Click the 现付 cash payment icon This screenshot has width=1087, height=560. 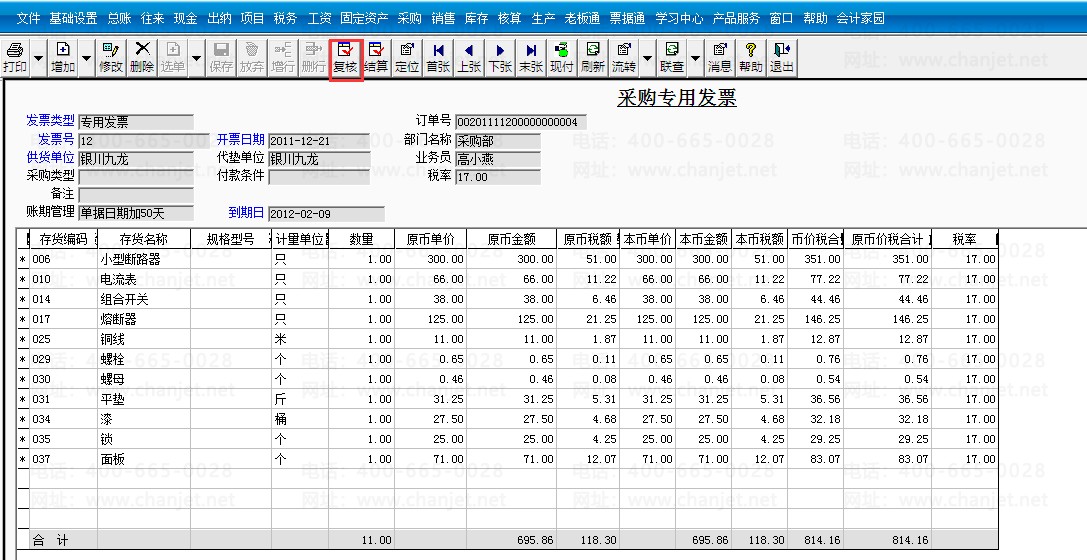(x=562, y=58)
